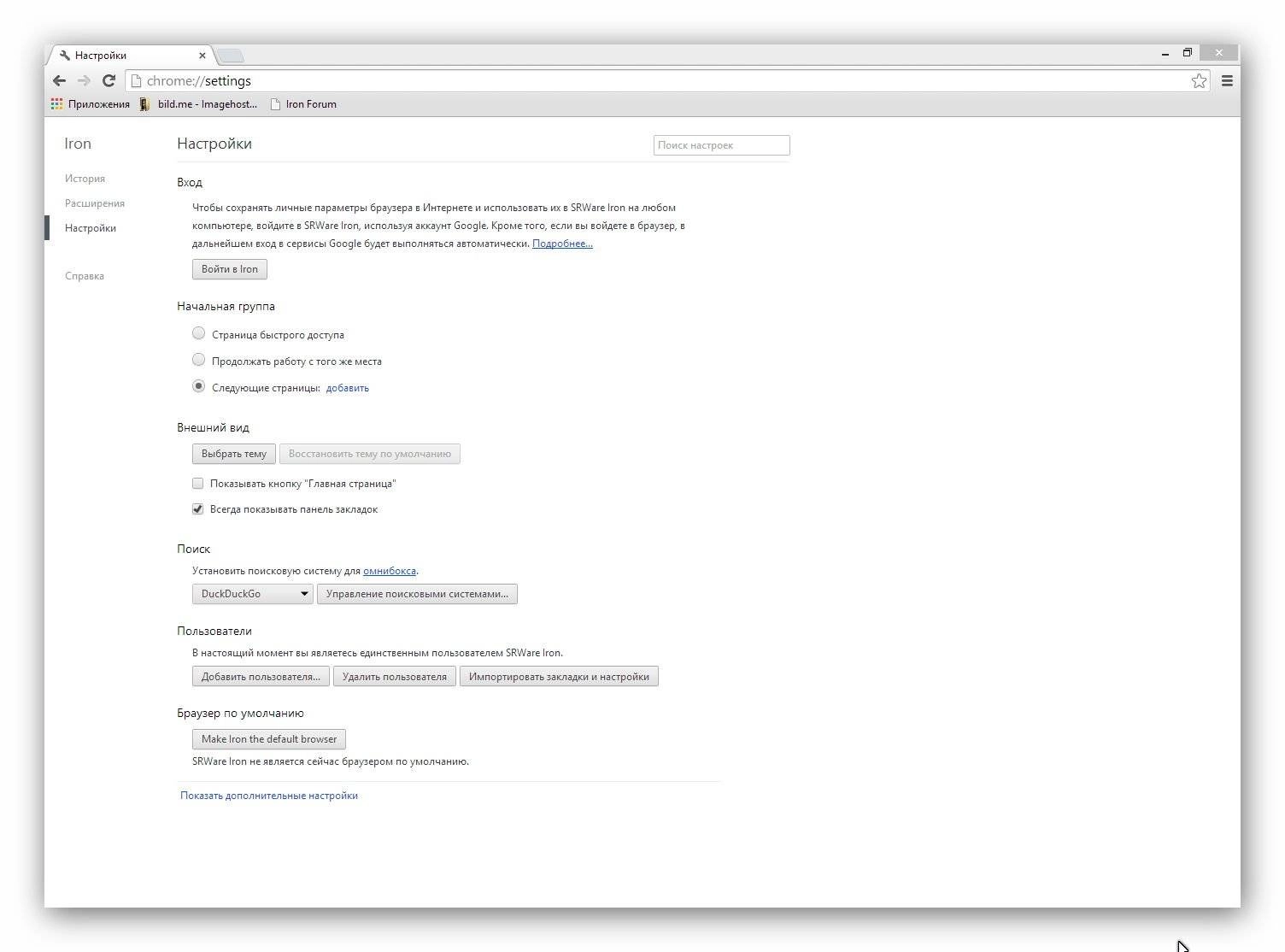Open the bild.me - Imagehost bookmark
The width and height of the screenshot is (1285, 952).
pyautogui.click(x=198, y=104)
